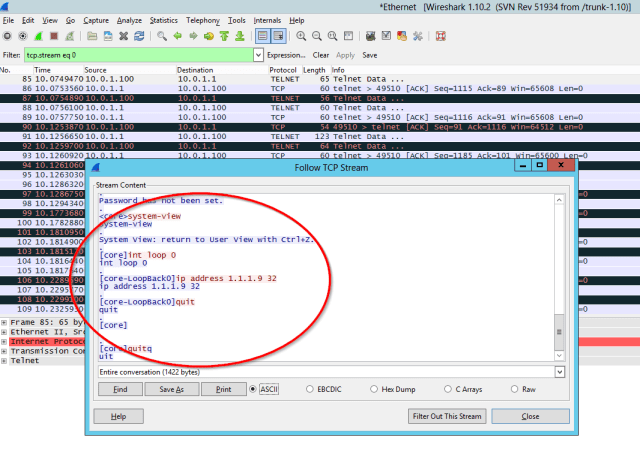This screenshot has height=459, width=640.
Task: Select the C Arrays radio button
Action: [448, 389]
